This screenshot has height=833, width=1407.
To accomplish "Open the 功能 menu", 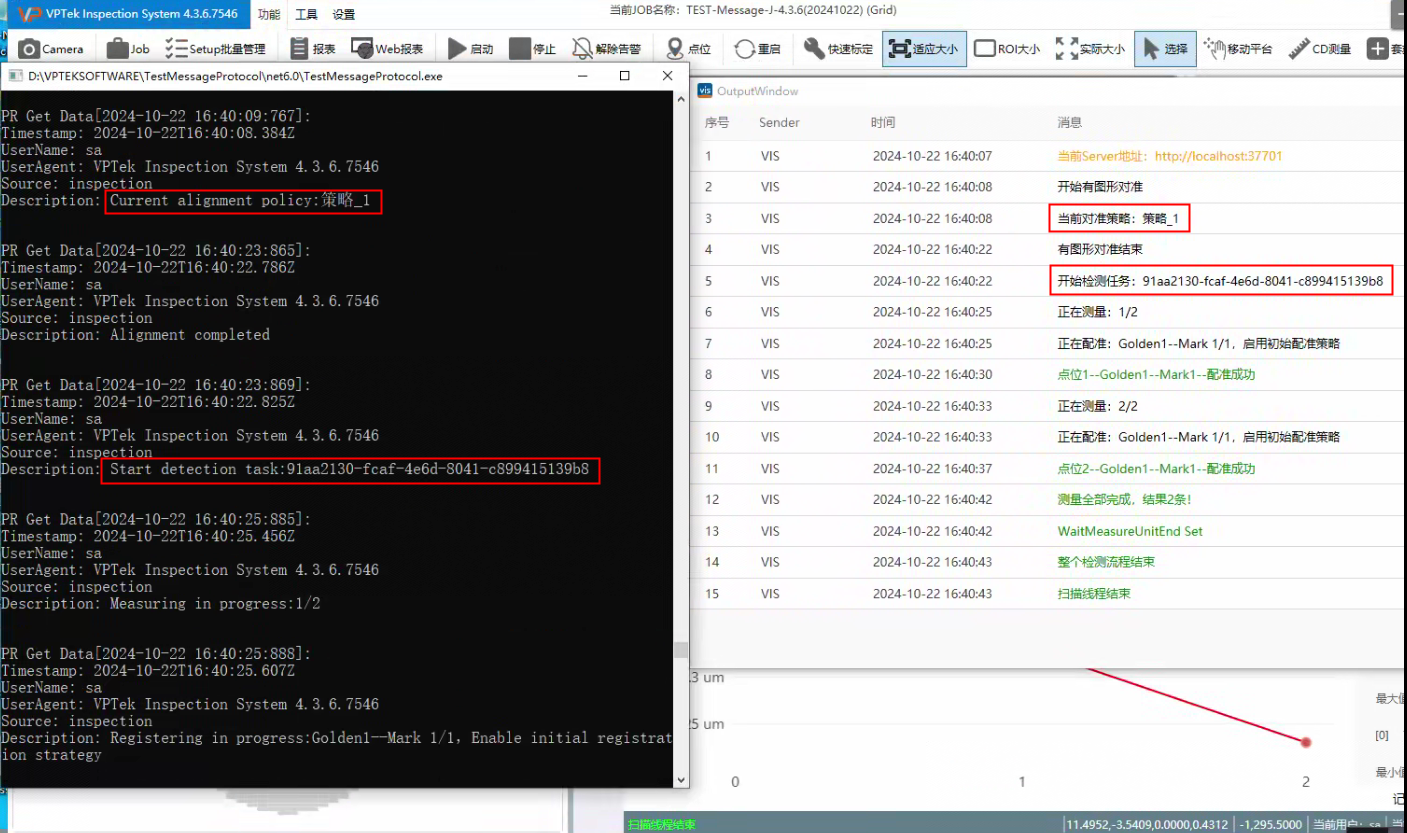I will click(269, 15).
